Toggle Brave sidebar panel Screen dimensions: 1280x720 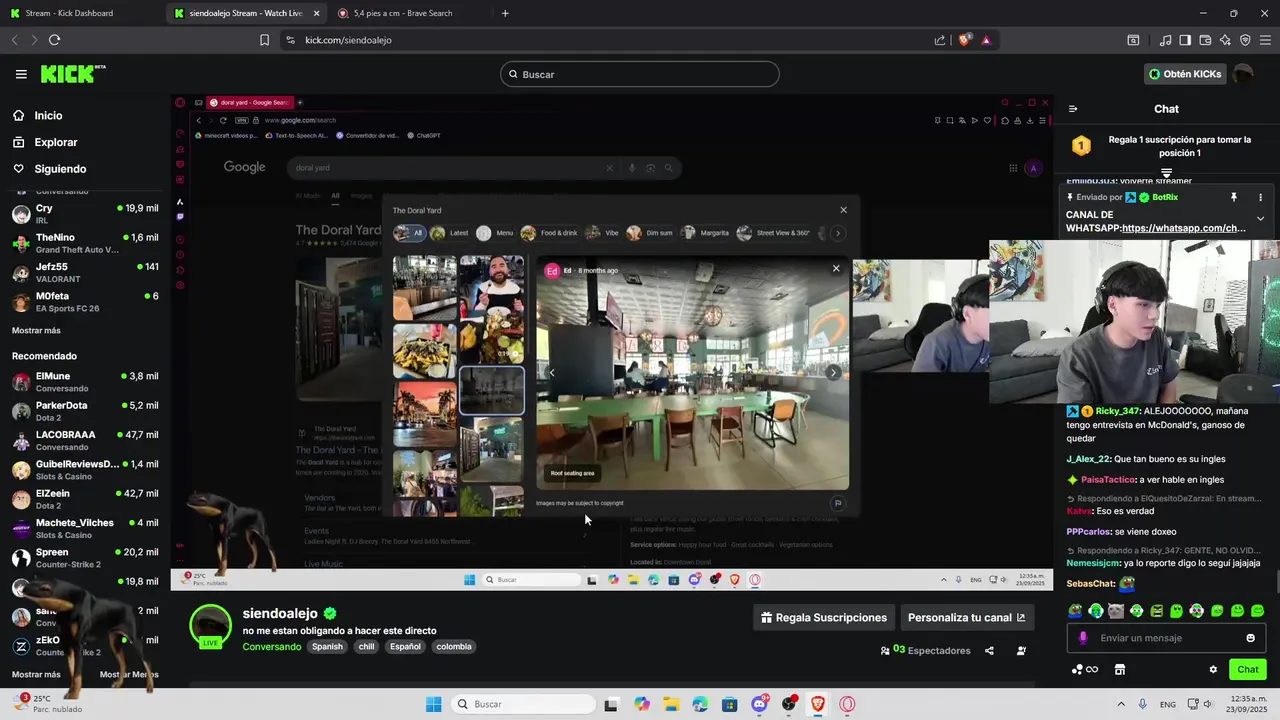click(1185, 40)
